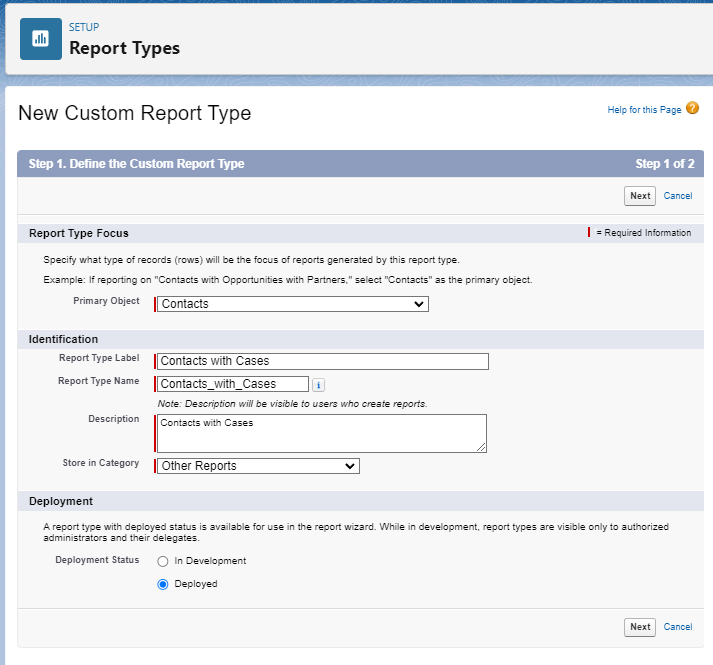This screenshot has height=665, width=713.
Task: Select the In Development radio button
Action: pyautogui.click(x=163, y=561)
